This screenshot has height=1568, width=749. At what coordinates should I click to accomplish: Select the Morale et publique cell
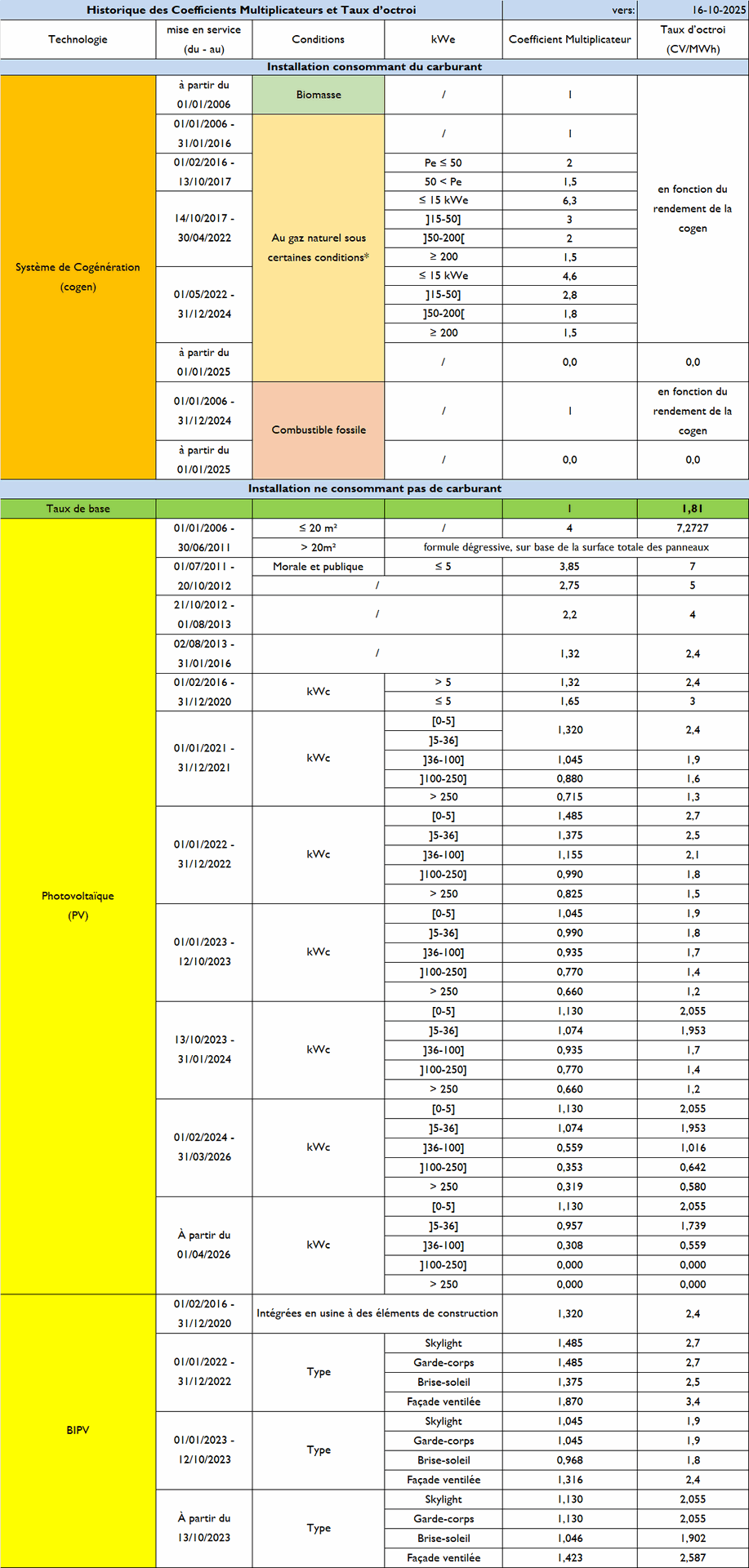pos(318,567)
